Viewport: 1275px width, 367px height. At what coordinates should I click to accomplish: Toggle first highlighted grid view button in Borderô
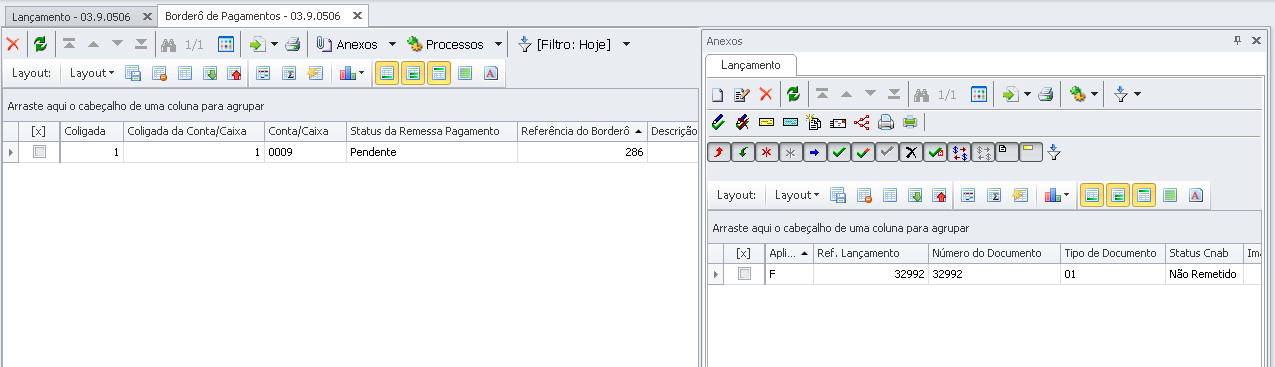point(387,73)
